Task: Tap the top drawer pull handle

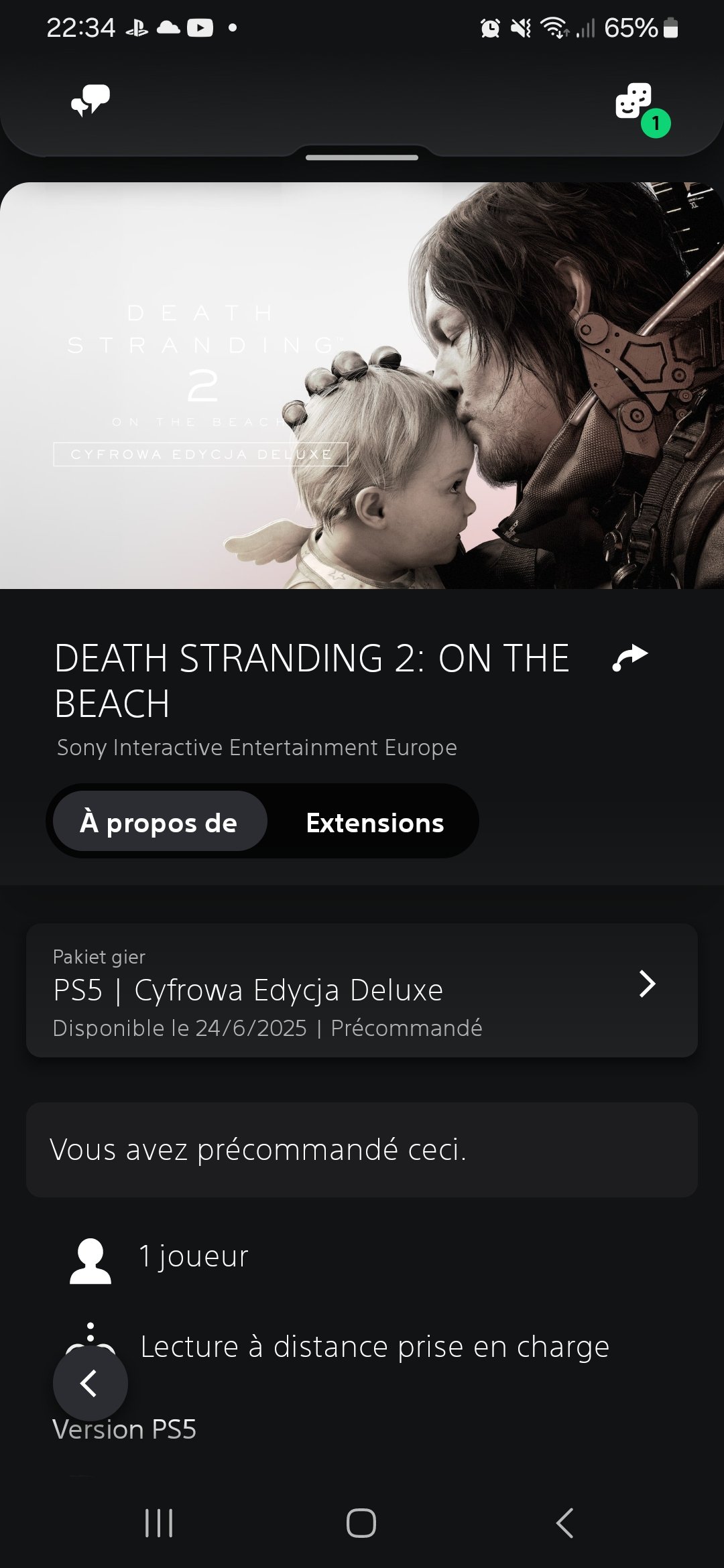Action: (362, 157)
